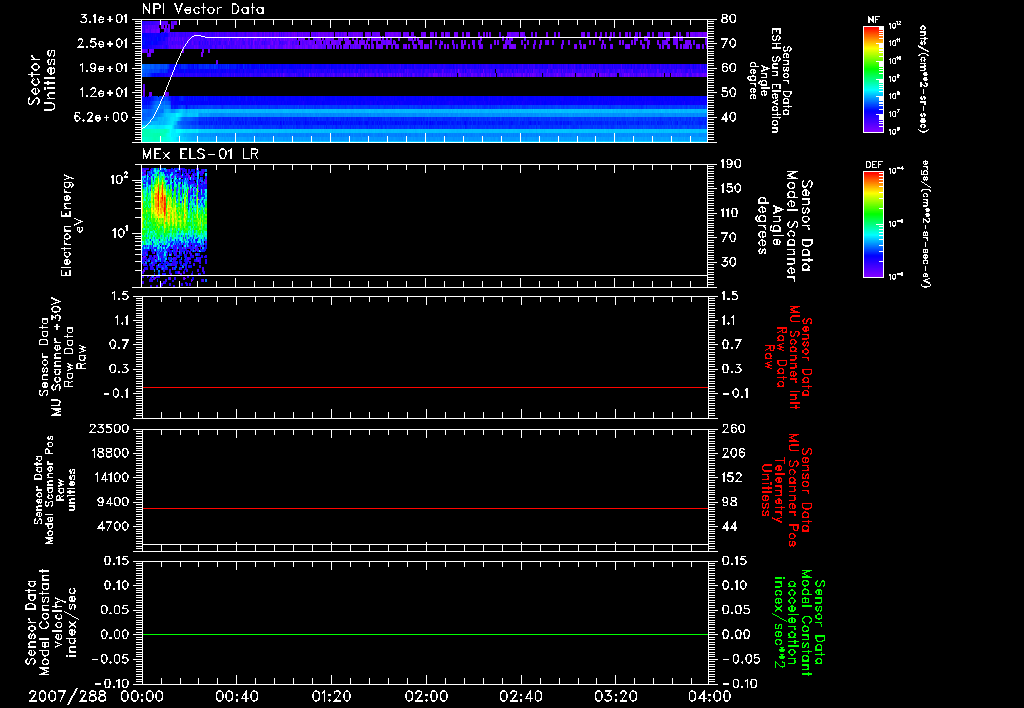Viewport: 1024px width, 708px height.
Task: Click the '1.2e+01' sector tick value
Action: 103,93
